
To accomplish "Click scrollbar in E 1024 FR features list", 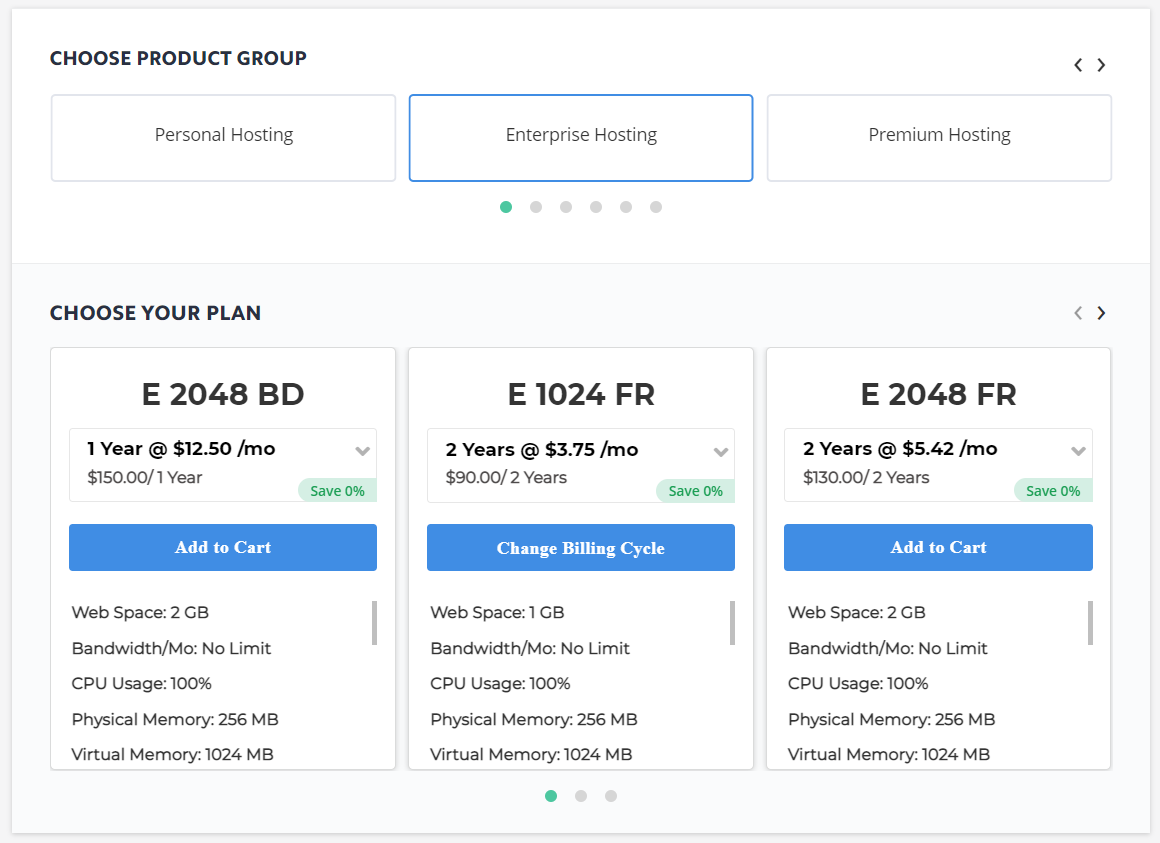I will pos(732,623).
